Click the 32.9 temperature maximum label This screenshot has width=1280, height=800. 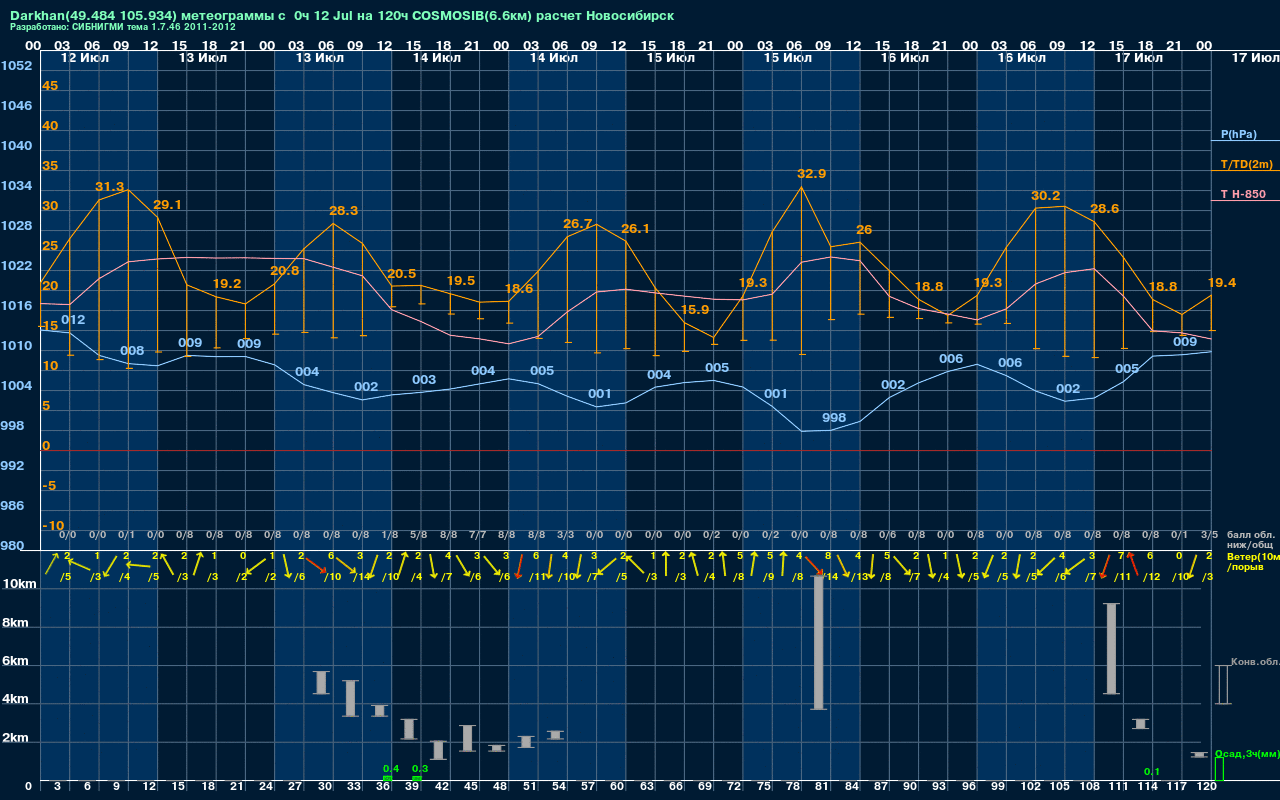tap(812, 173)
